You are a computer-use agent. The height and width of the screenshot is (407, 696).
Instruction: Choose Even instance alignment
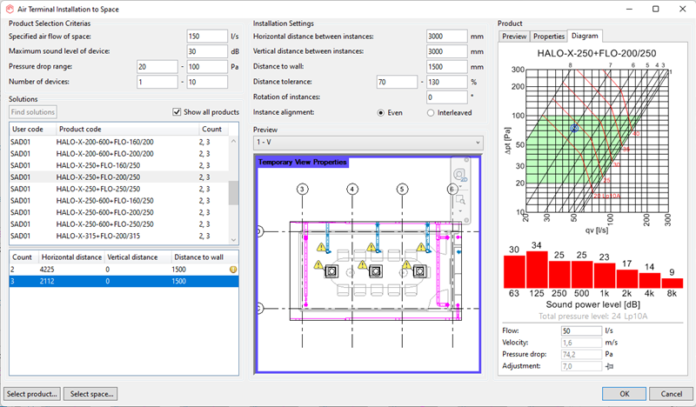tap(380, 113)
